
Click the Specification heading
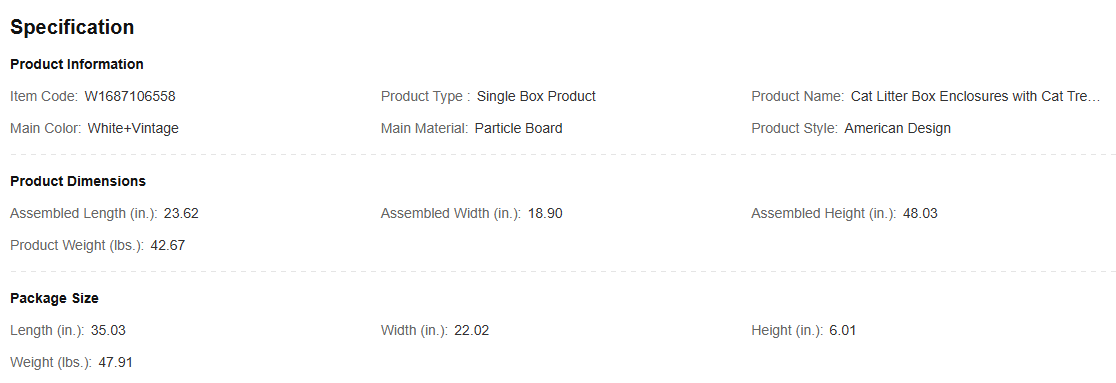click(72, 27)
